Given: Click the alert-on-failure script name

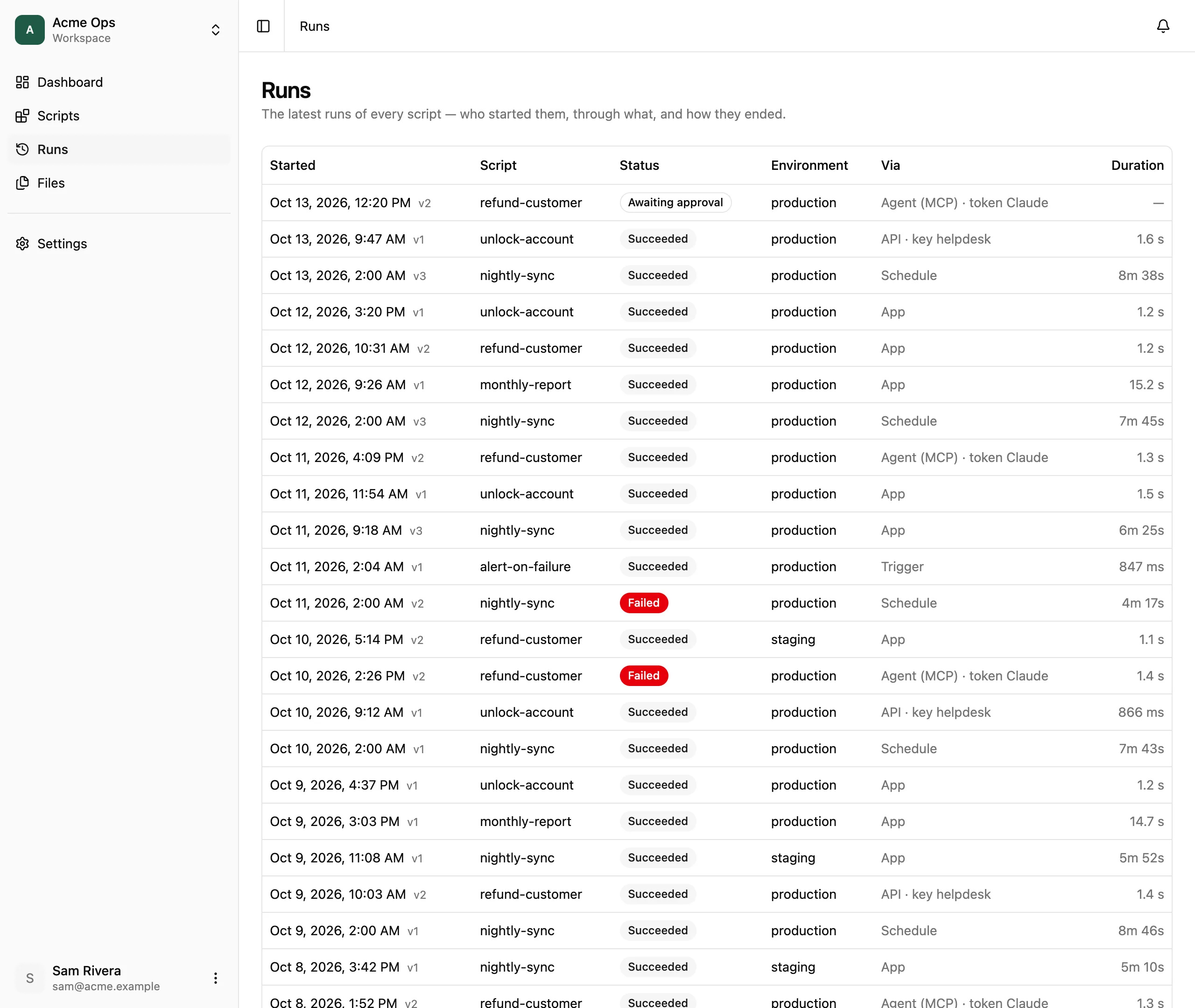Looking at the screenshot, I should 525,567.
